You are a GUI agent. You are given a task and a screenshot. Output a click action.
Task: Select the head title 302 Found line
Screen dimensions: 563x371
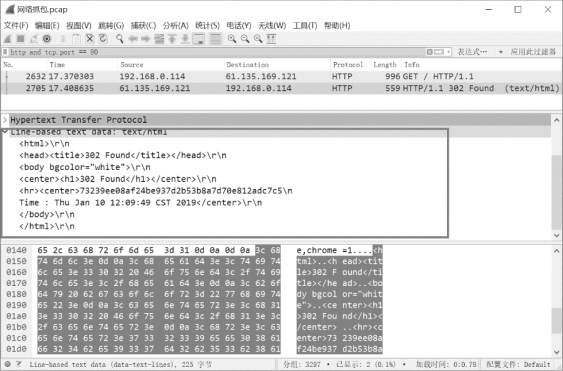tap(123, 155)
